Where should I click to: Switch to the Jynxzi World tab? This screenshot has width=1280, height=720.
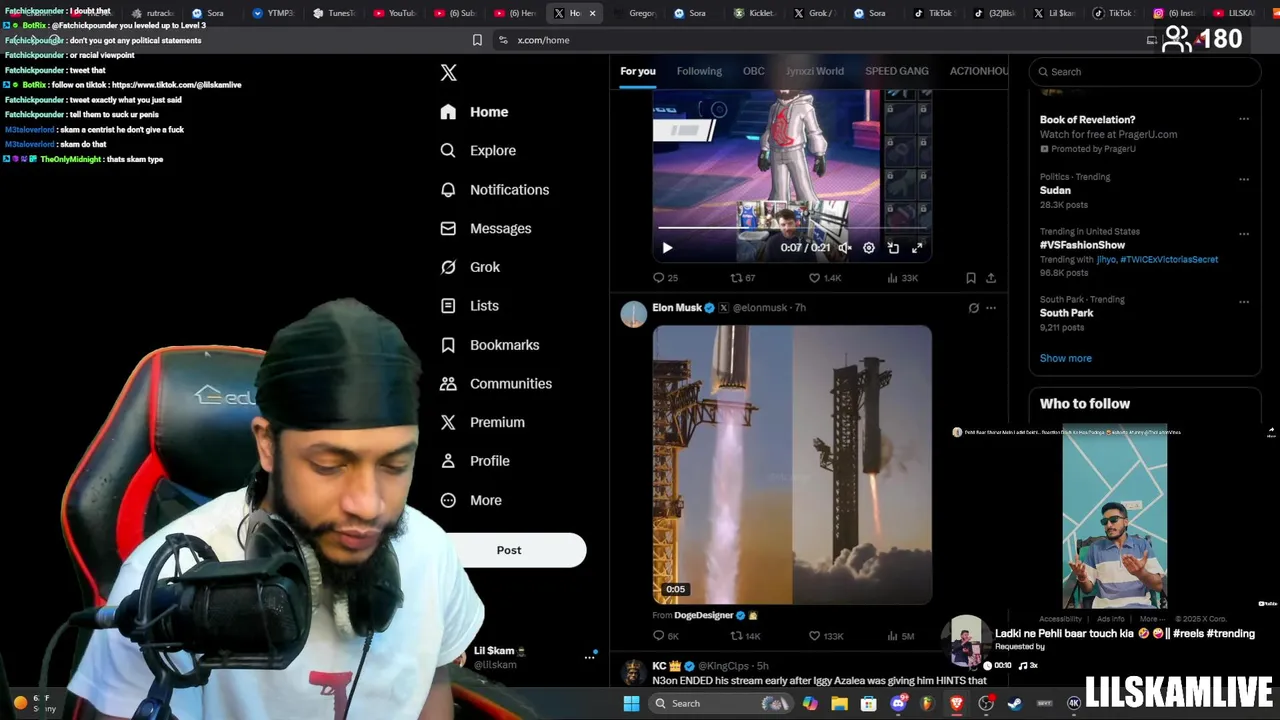coord(815,71)
